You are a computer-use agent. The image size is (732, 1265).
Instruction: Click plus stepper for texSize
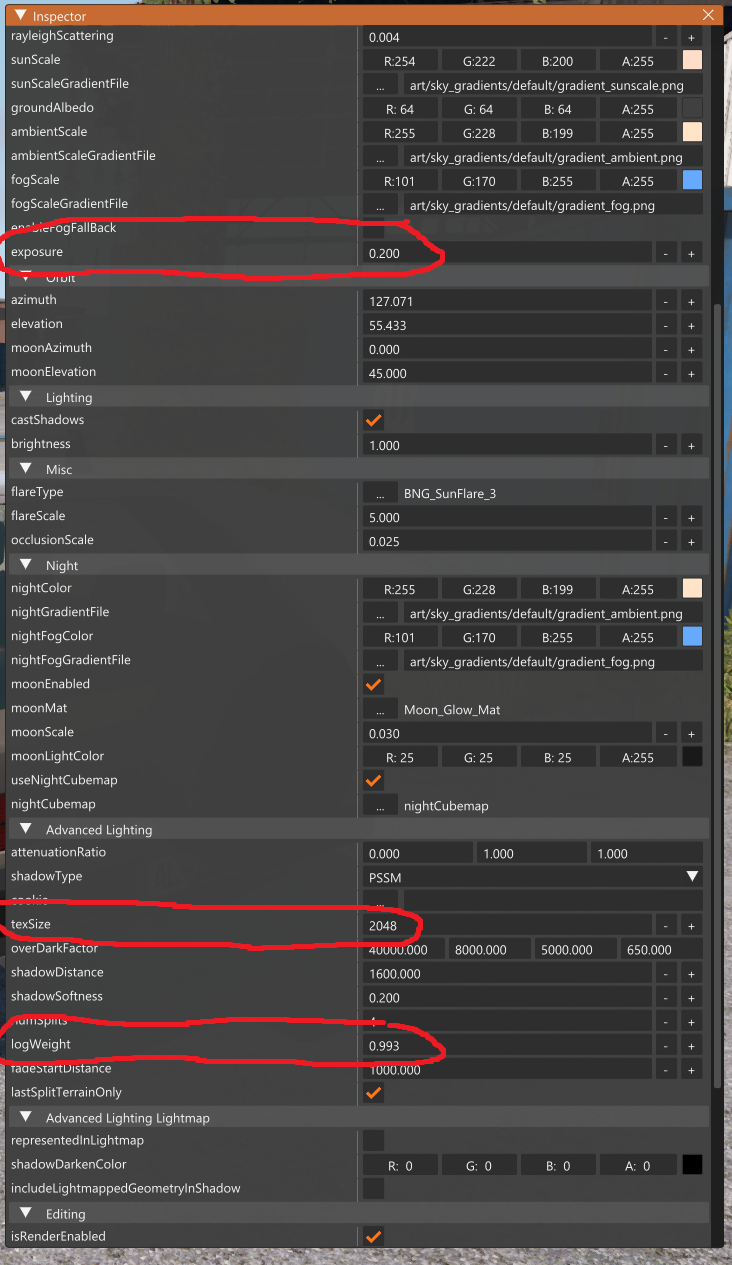[x=691, y=925]
